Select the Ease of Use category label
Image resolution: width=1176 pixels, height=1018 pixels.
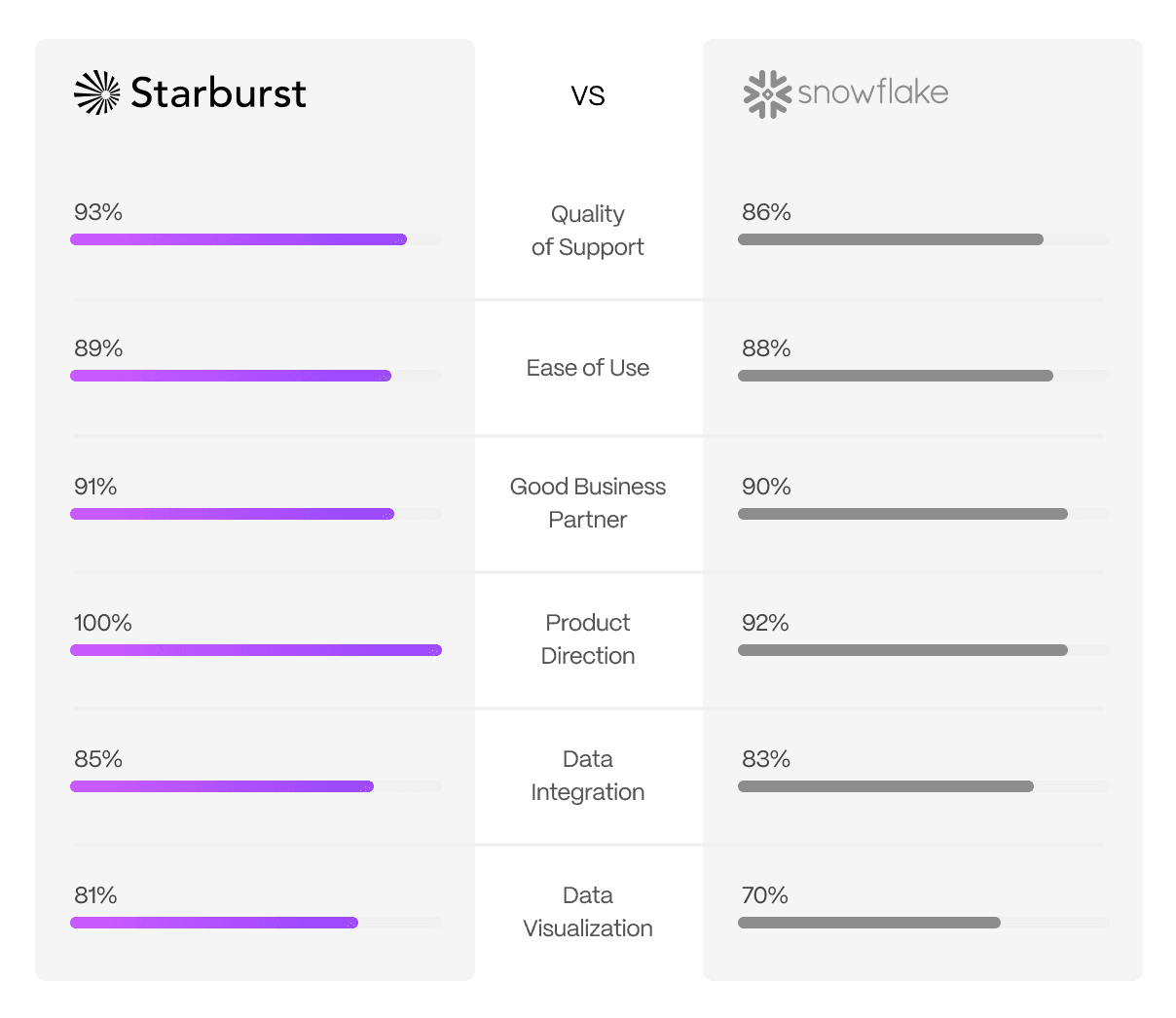[588, 368]
